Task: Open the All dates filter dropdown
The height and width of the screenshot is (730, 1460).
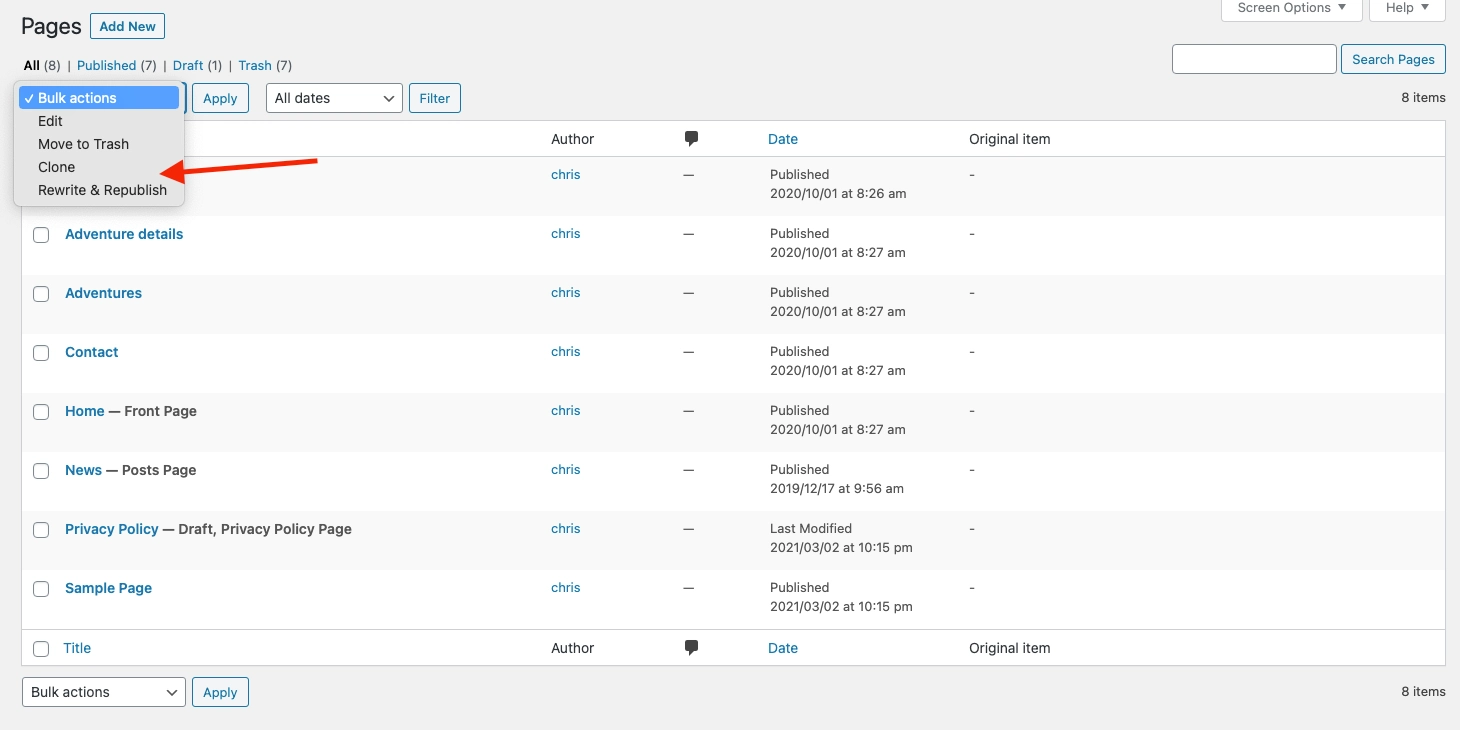Action: pos(334,98)
